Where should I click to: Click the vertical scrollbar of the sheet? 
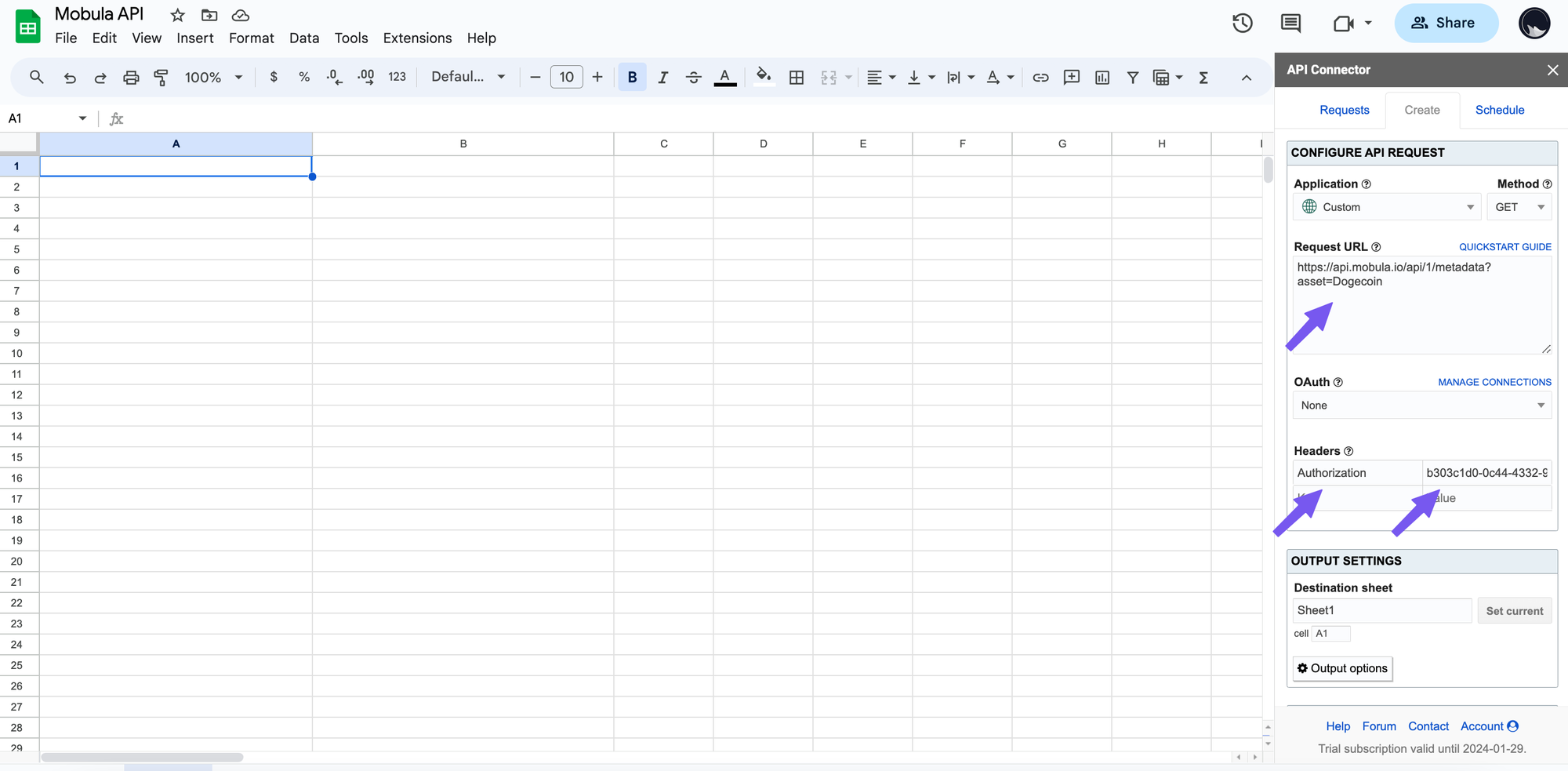(x=1268, y=169)
